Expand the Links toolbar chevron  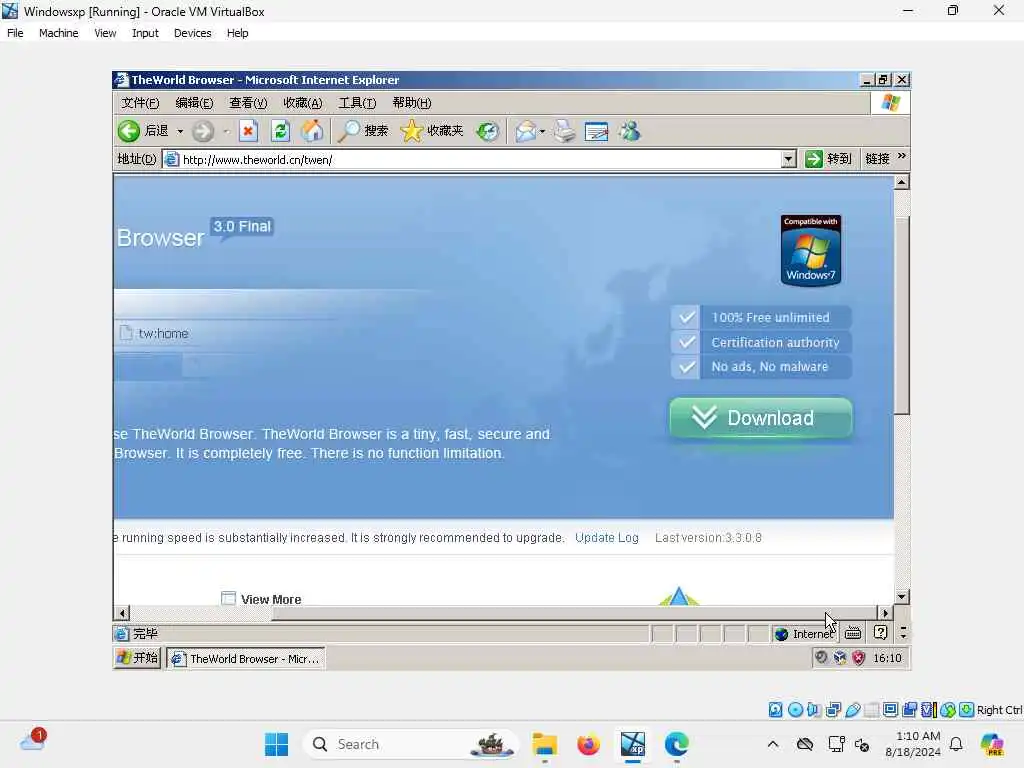[x=902, y=156]
